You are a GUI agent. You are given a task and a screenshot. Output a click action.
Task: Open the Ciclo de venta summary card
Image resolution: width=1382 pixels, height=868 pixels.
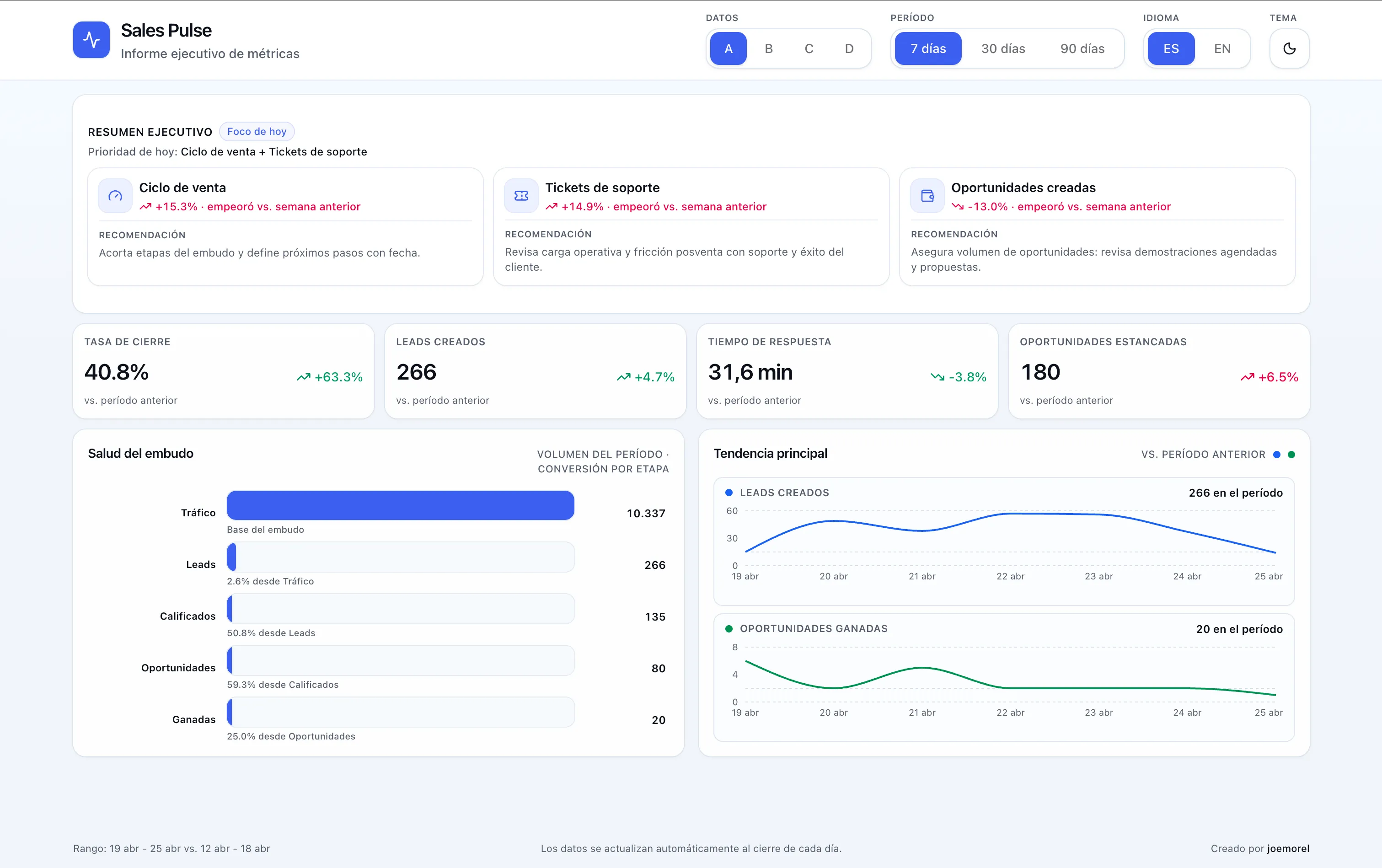pos(285,227)
